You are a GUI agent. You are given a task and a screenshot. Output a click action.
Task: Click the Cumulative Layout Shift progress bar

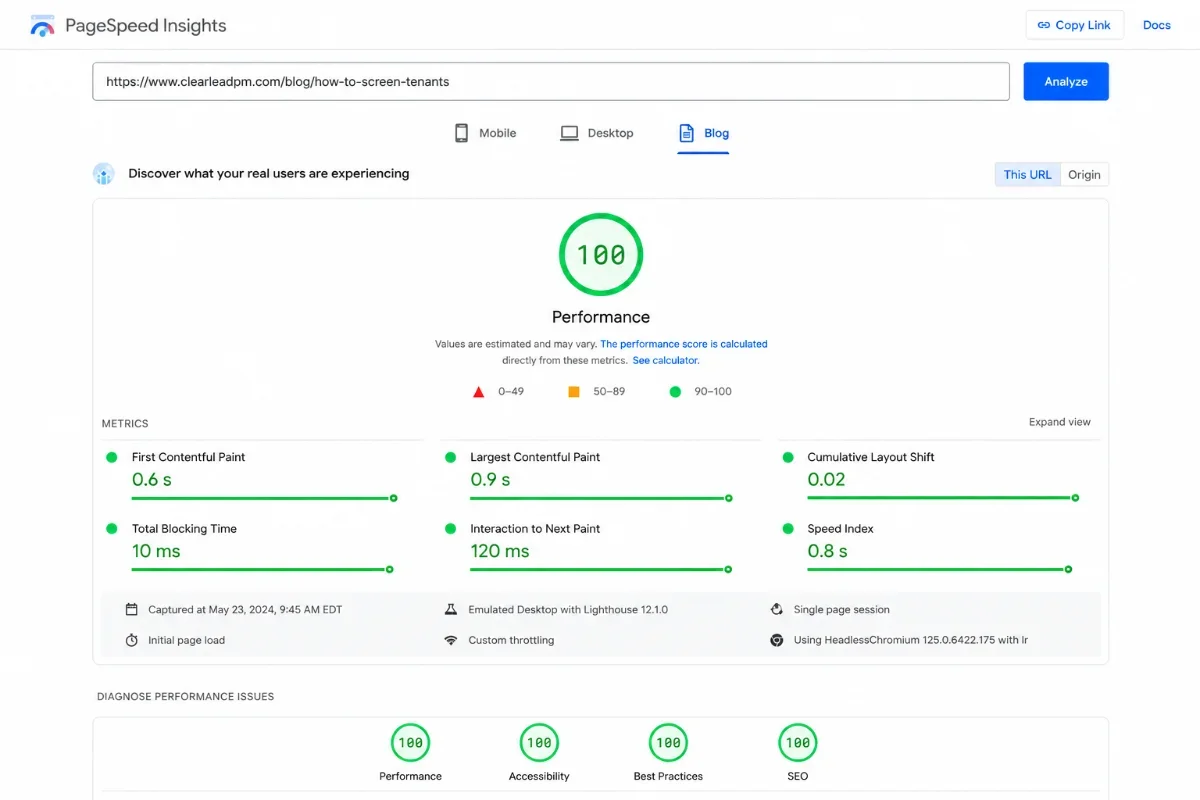944,498
